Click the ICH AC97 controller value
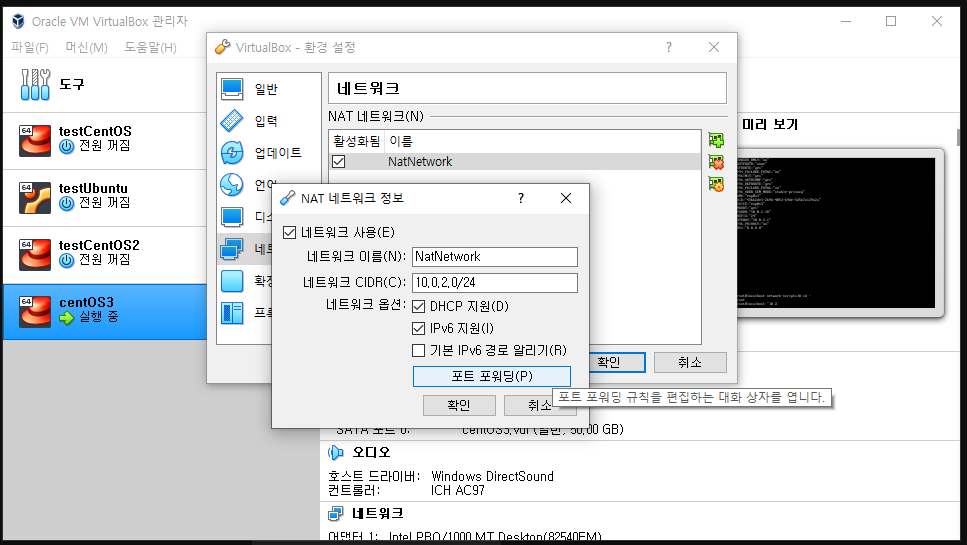The width and height of the screenshot is (967, 545). pos(458,490)
